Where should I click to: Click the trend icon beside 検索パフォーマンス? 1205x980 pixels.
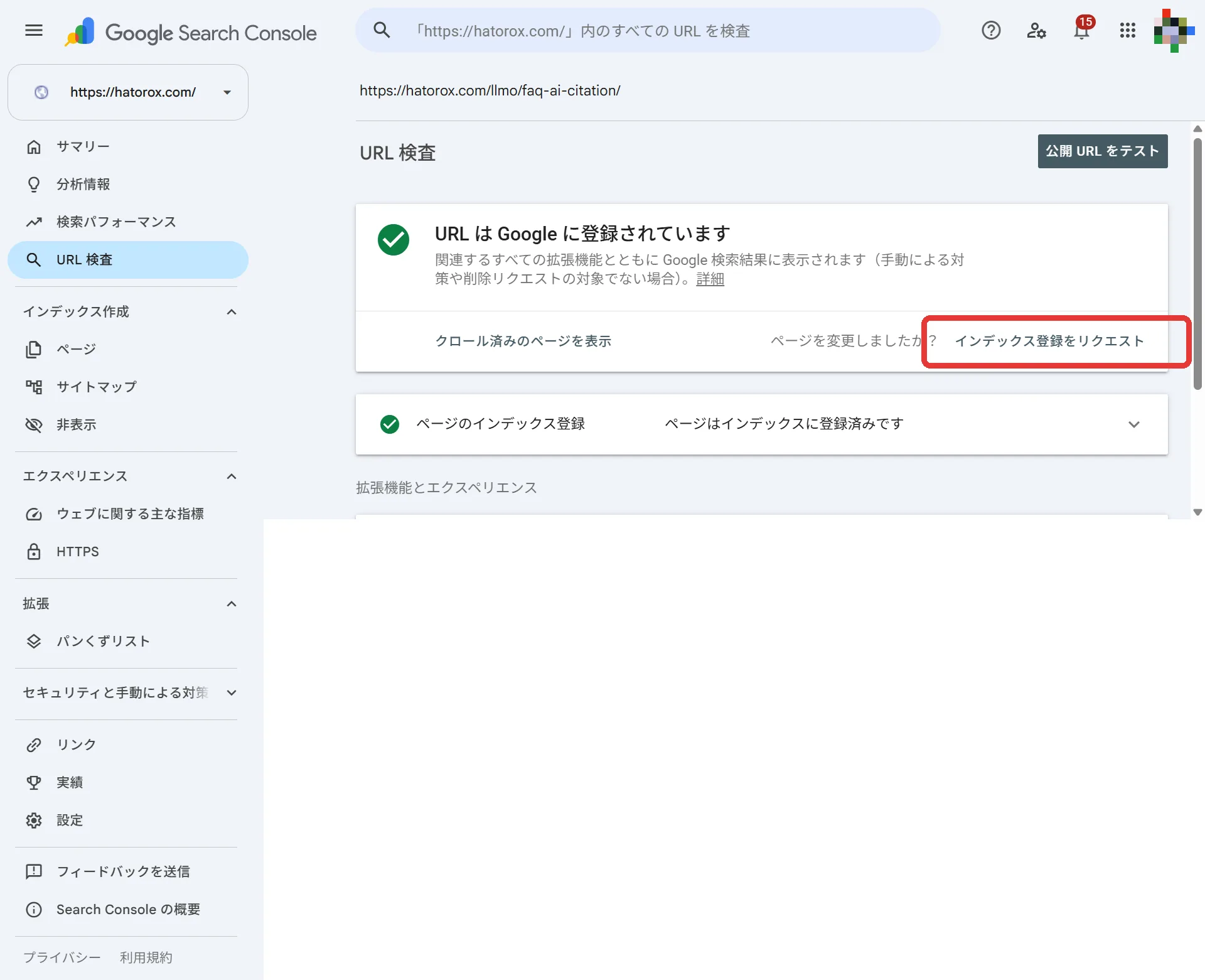pyautogui.click(x=34, y=222)
